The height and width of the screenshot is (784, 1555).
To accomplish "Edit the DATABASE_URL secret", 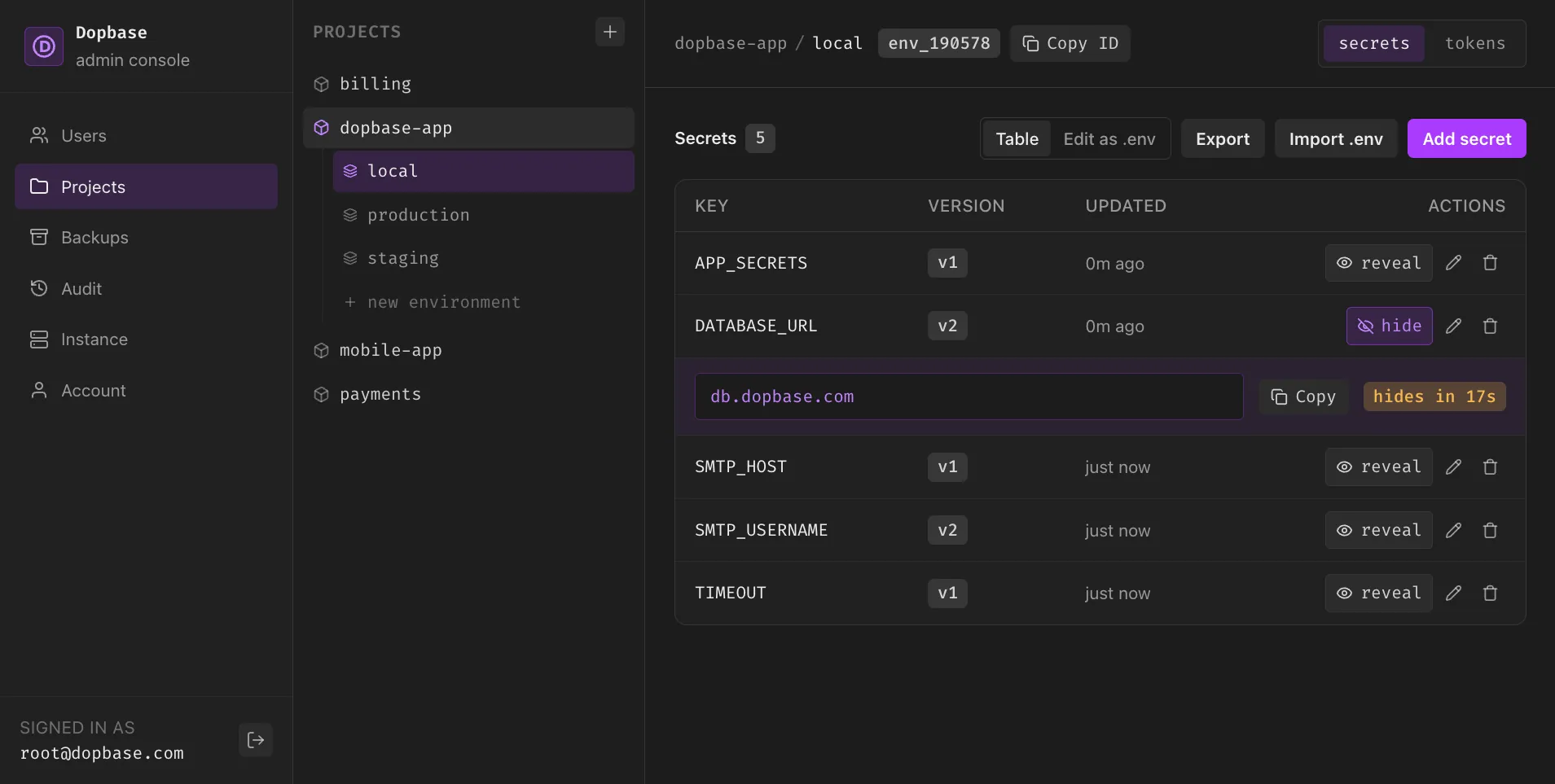I will point(1453,326).
